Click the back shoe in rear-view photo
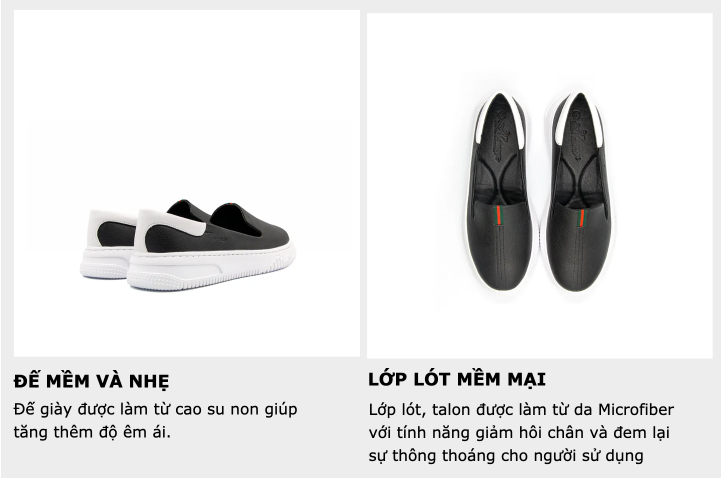This screenshot has height=478, width=721. coord(110,244)
